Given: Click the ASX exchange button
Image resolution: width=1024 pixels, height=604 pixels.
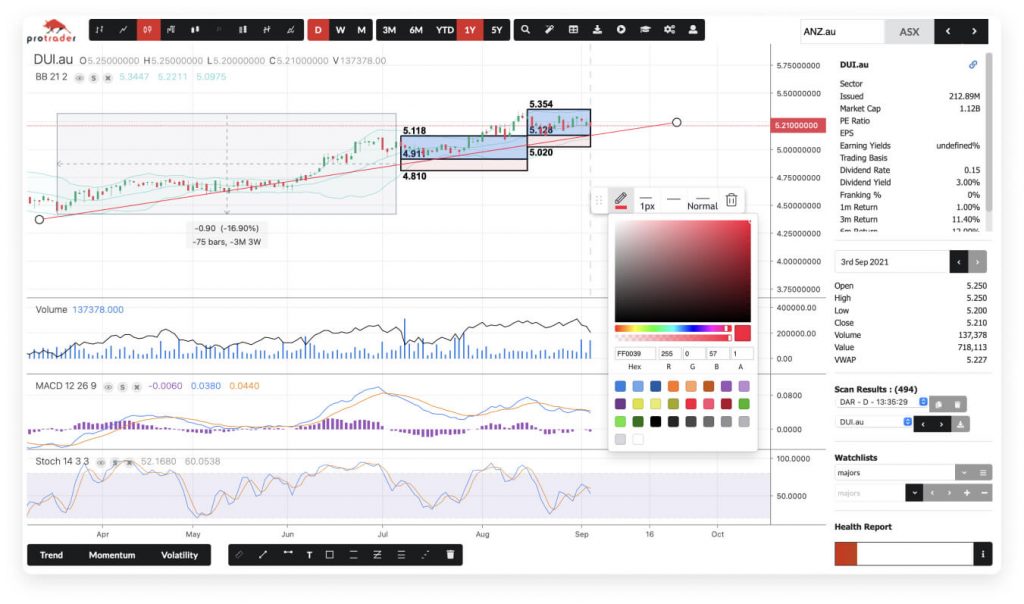Looking at the screenshot, I should point(909,31).
